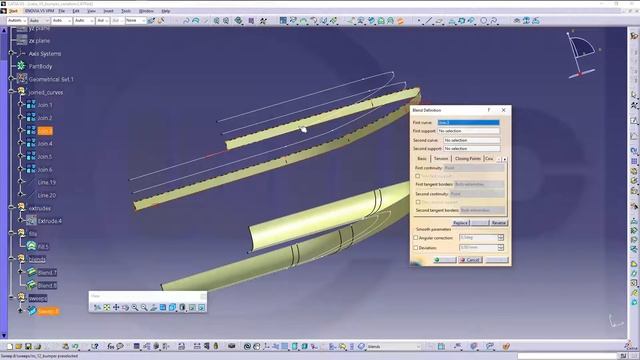Open the Help menu
Screen dimensions: 640x360
pyautogui.click(x=166, y=11)
